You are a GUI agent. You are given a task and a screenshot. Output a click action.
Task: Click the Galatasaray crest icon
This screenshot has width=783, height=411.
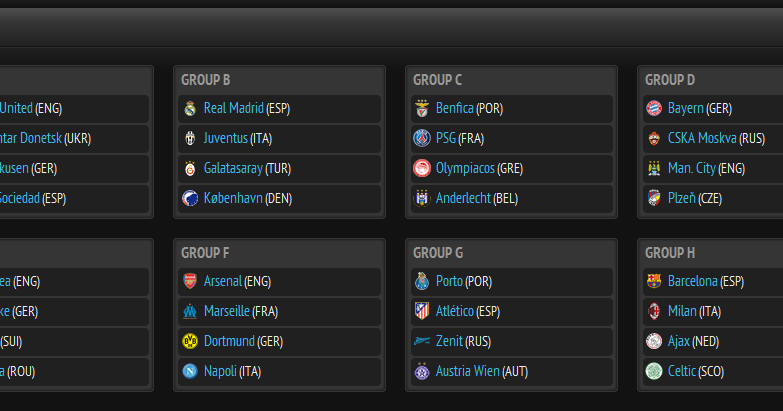[x=190, y=168]
